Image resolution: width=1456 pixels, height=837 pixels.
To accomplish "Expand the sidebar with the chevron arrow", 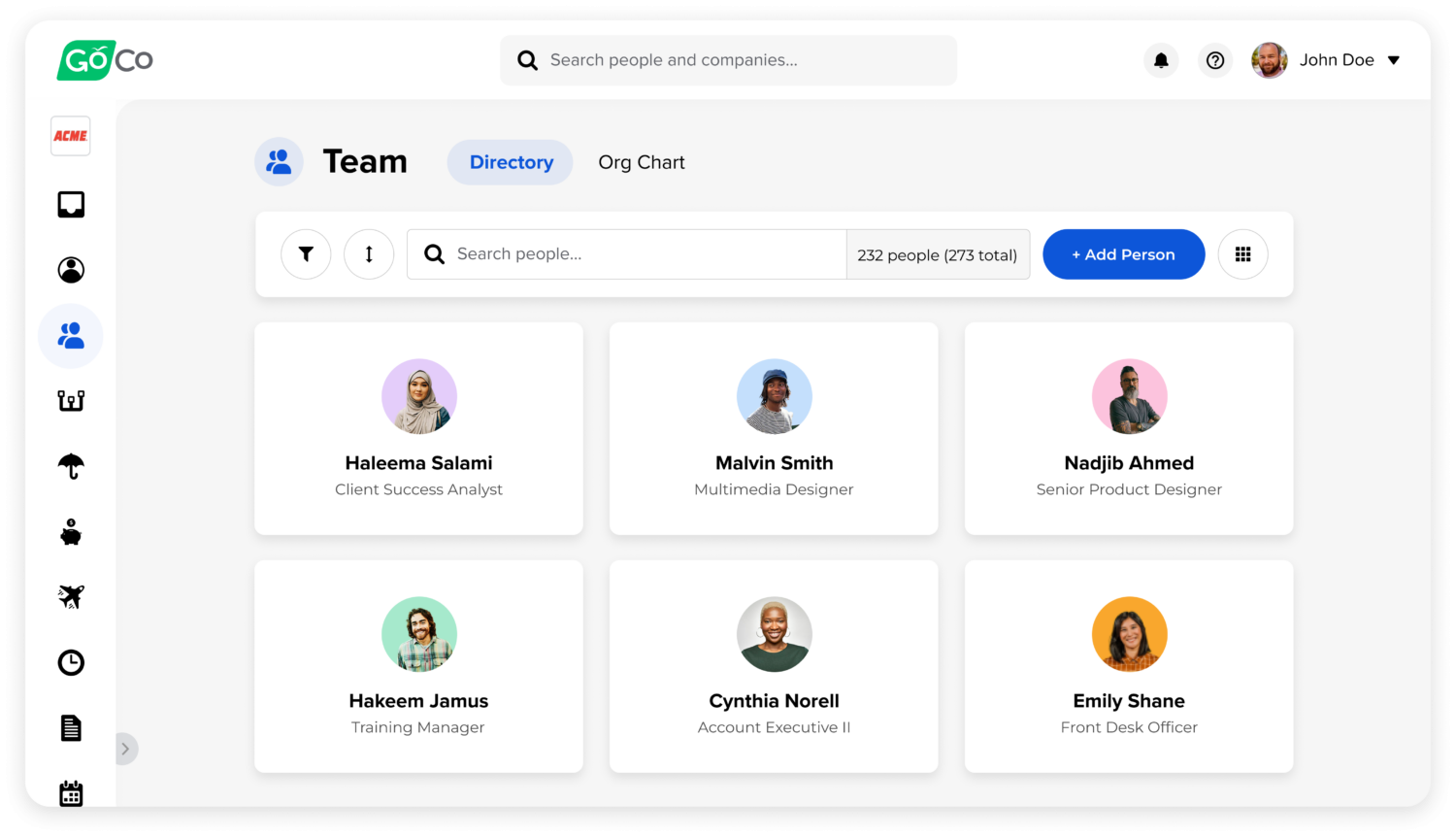I will (x=126, y=749).
